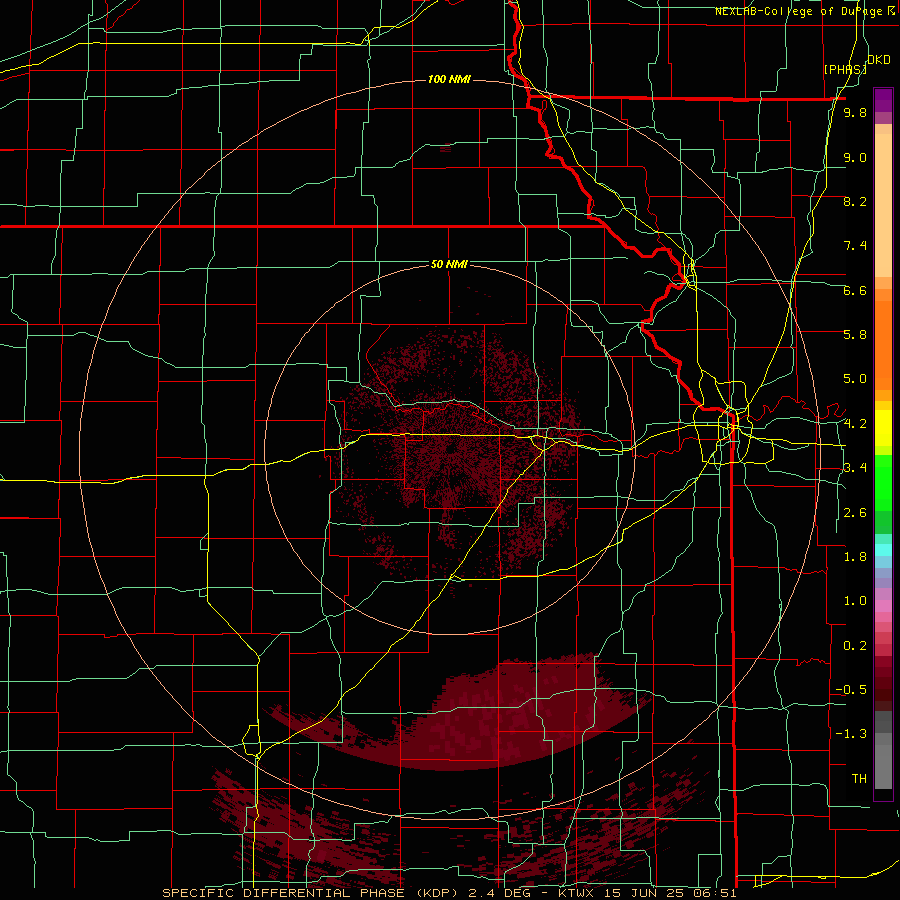
Task: Pick the bright green band of the color bar
Action: (x=883, y=482)
